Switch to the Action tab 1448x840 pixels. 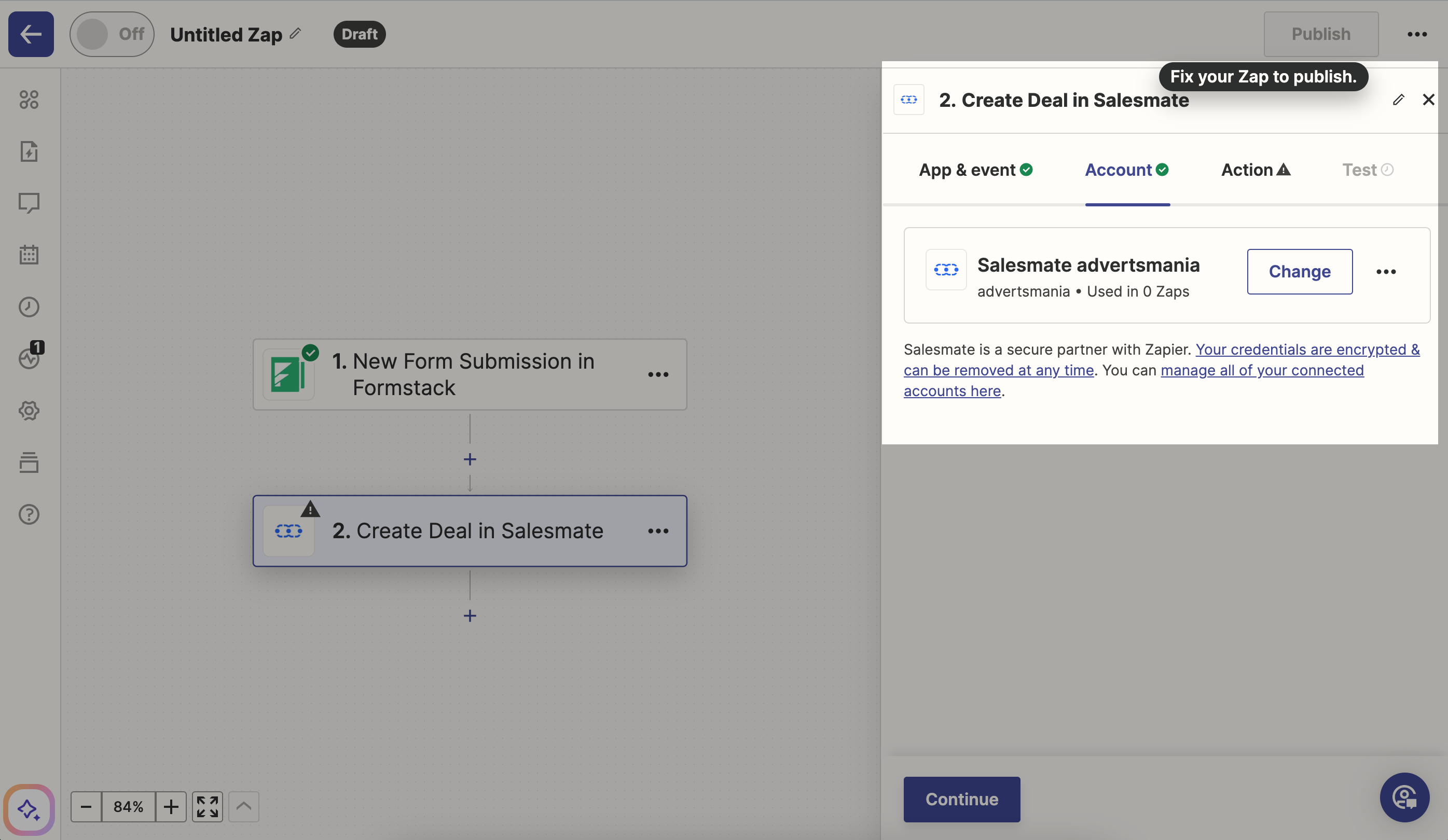coord(1254,170)
